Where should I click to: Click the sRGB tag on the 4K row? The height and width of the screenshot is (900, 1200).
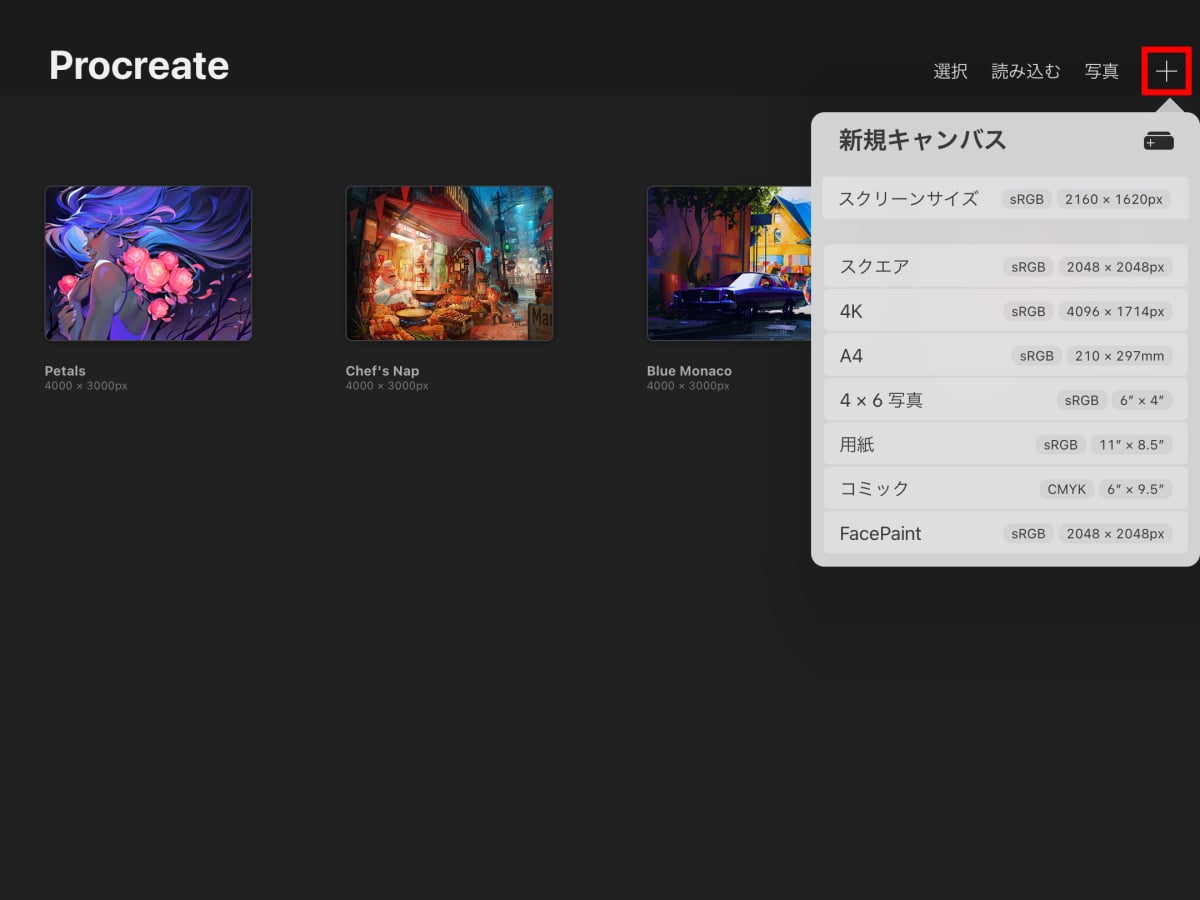coord(1028,312)
